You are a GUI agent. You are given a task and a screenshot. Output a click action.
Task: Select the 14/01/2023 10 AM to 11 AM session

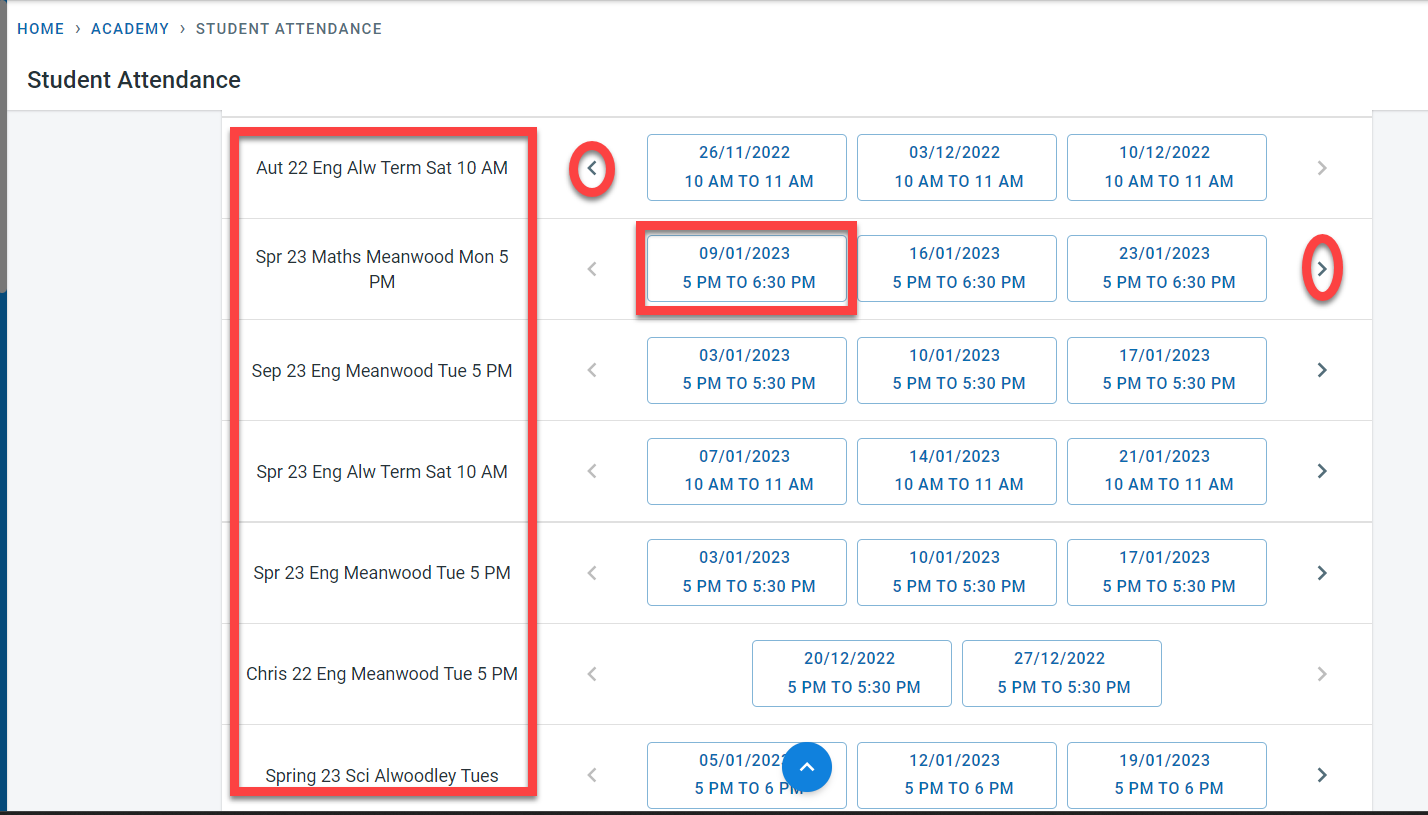(x=957, y=471)
